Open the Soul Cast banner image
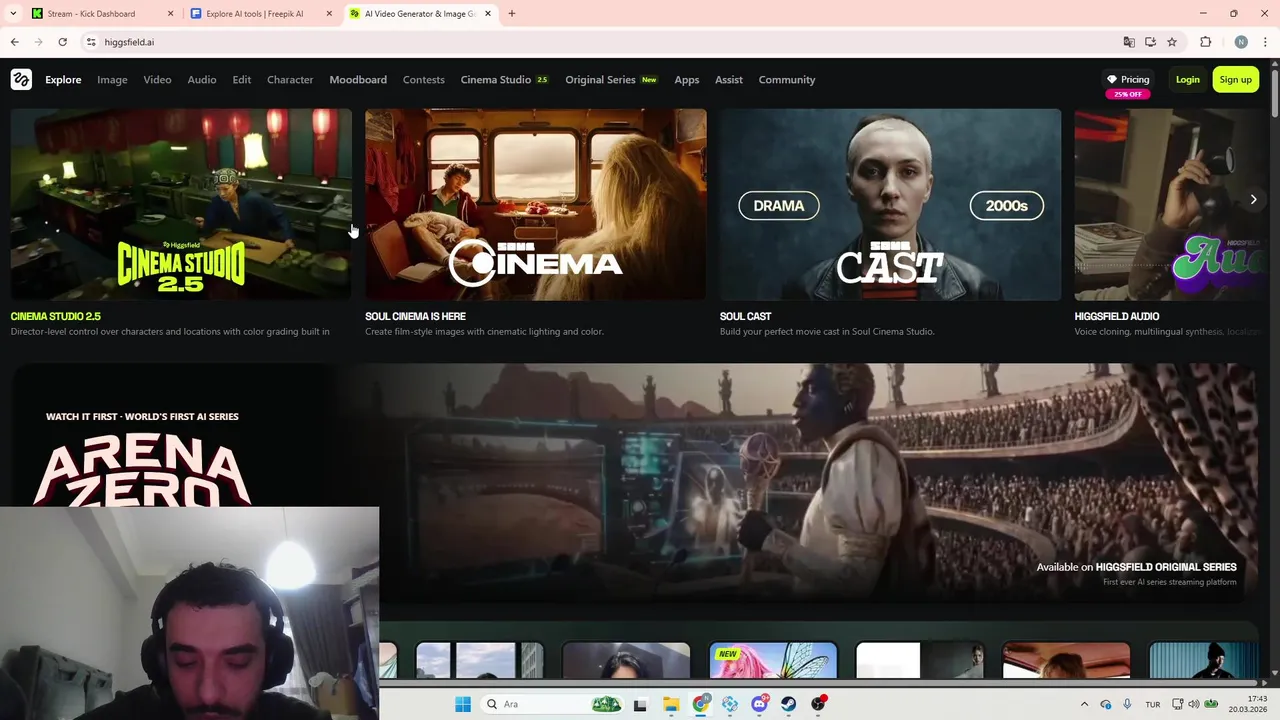Screen dimensions: 1280x720 tap(890, 204)
